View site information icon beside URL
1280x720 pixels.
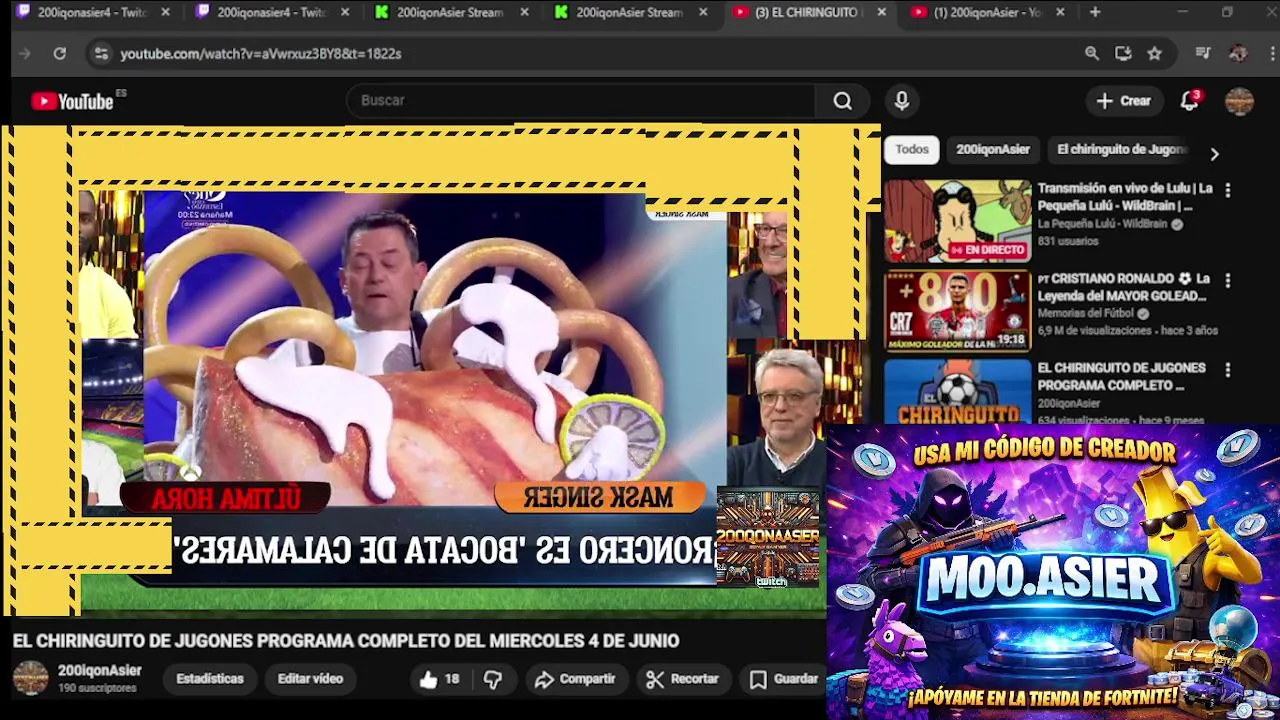pyautogui.click(x=100, y=53)
